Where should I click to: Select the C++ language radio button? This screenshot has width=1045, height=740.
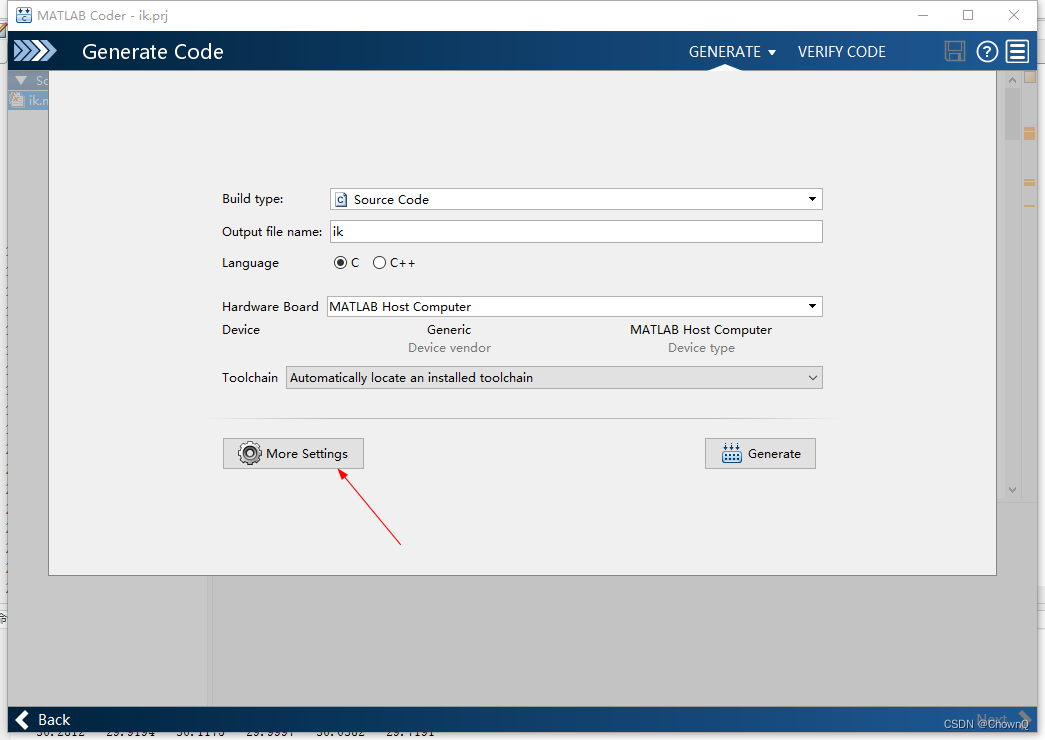coord(379,263)
